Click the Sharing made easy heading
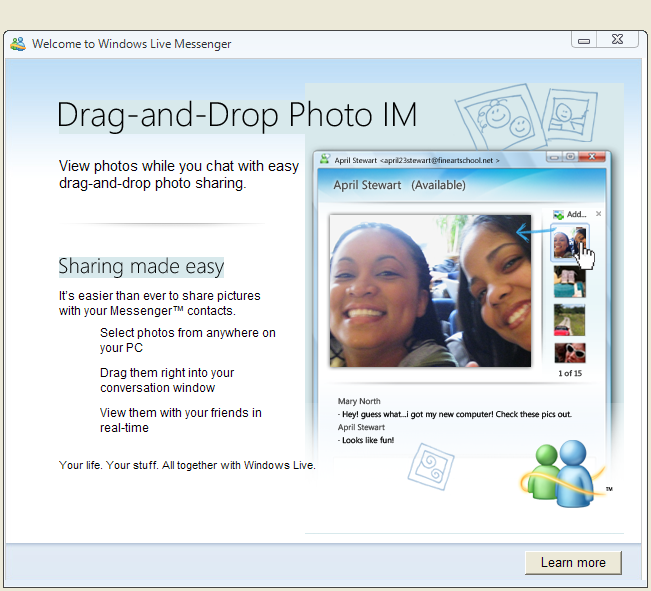 [141, 266]
